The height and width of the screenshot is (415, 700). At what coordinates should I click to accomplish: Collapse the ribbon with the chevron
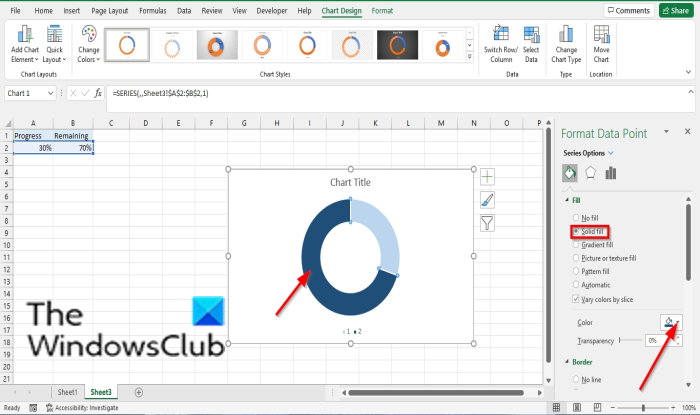click(x=688, y=72)
